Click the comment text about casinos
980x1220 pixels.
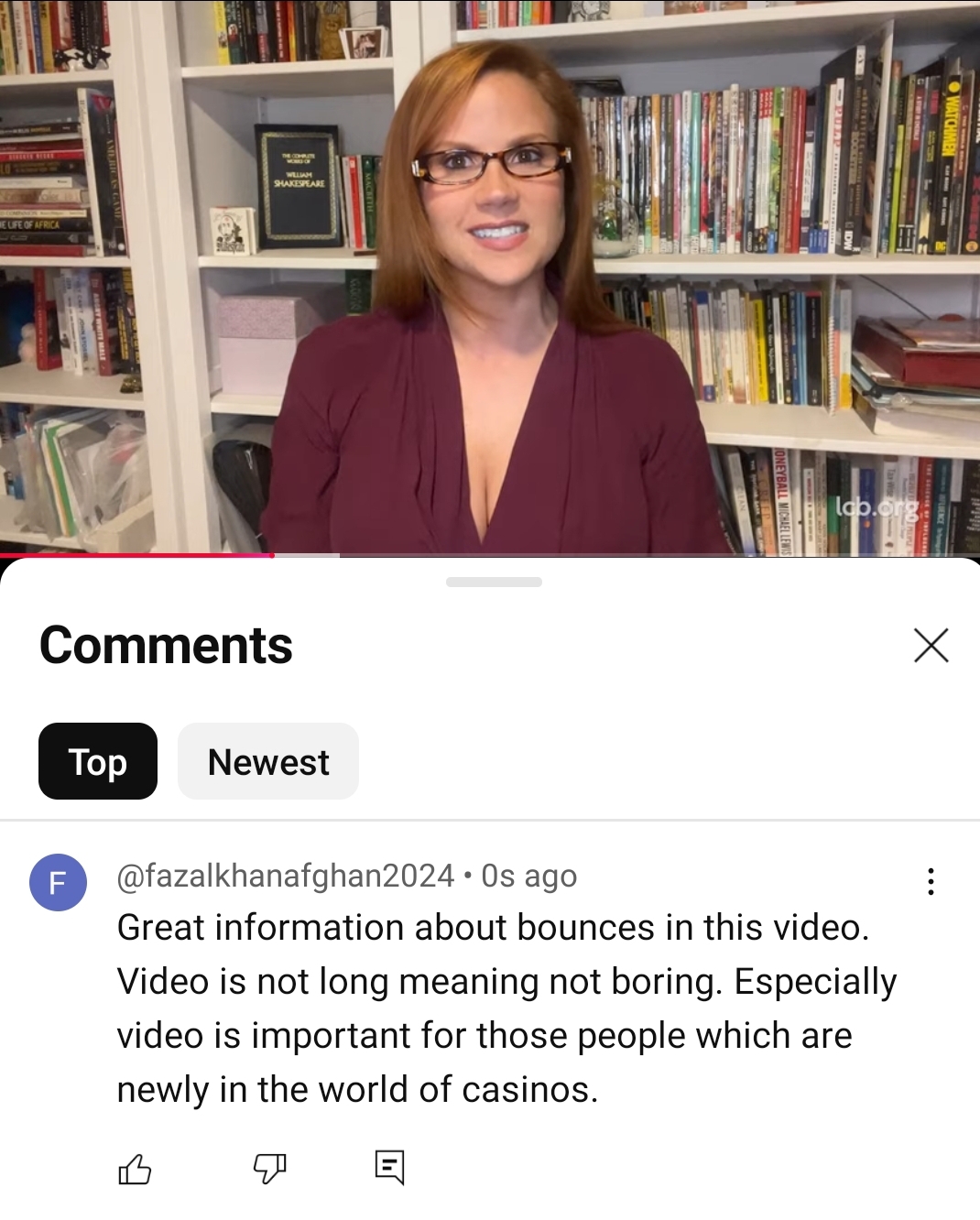click(506, 1008)
